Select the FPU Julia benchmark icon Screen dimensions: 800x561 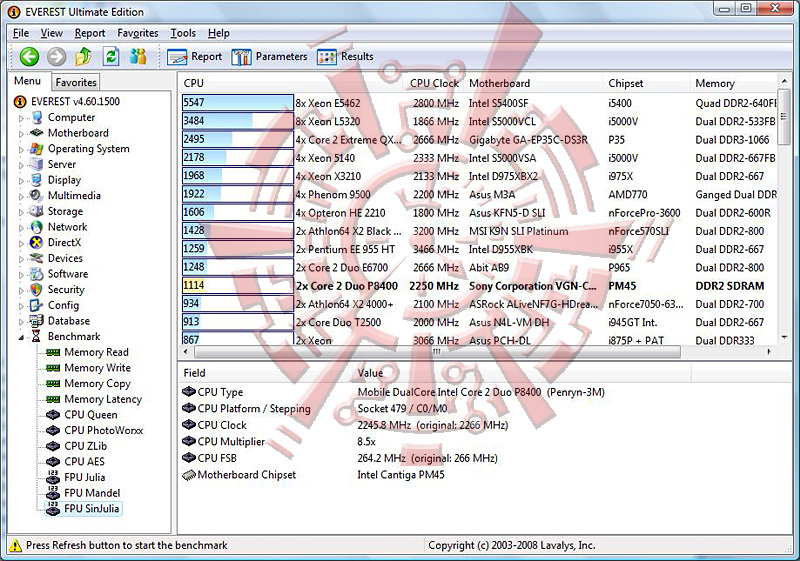point(53,477)
